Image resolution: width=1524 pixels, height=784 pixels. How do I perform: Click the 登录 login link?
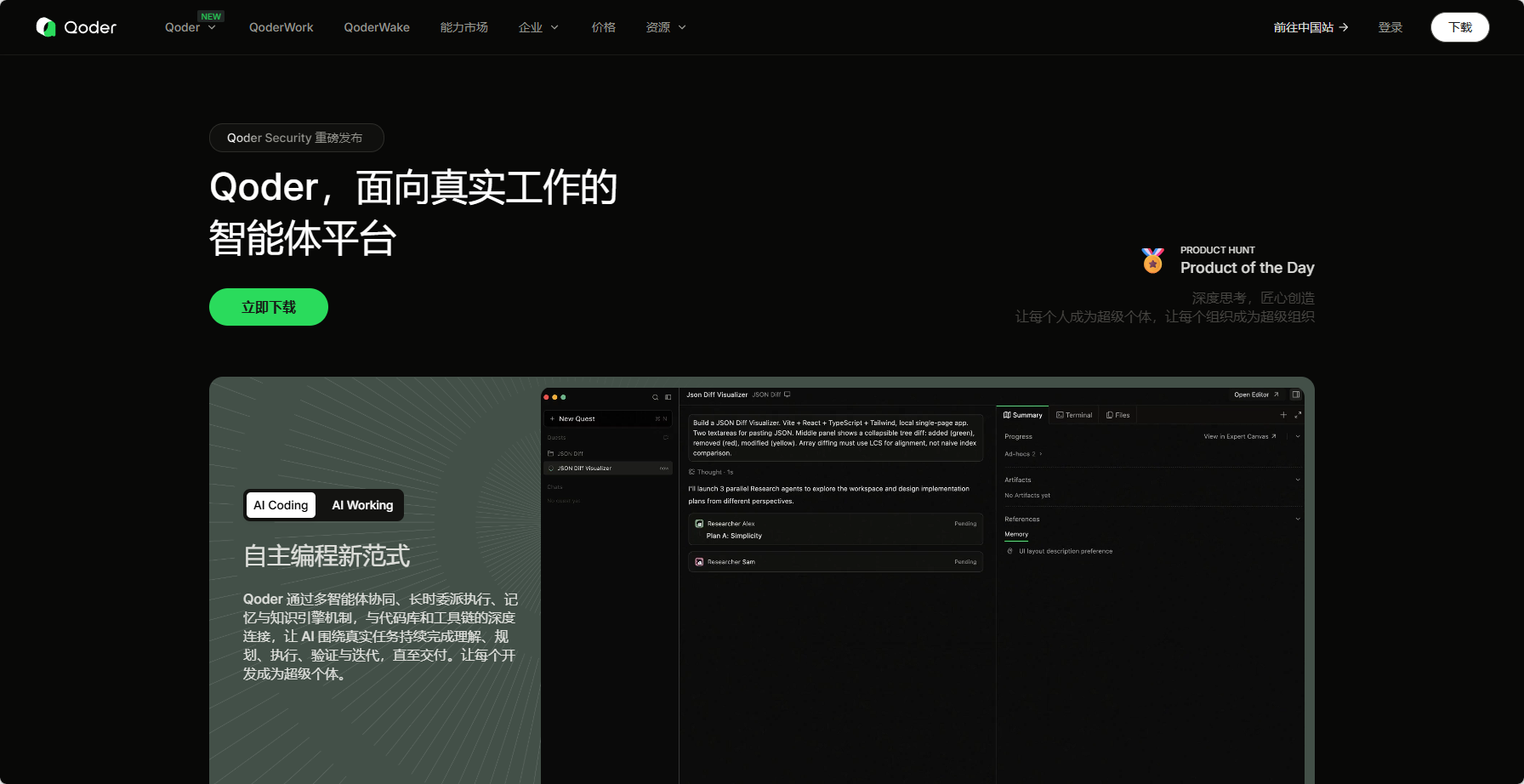(1390, 27)
